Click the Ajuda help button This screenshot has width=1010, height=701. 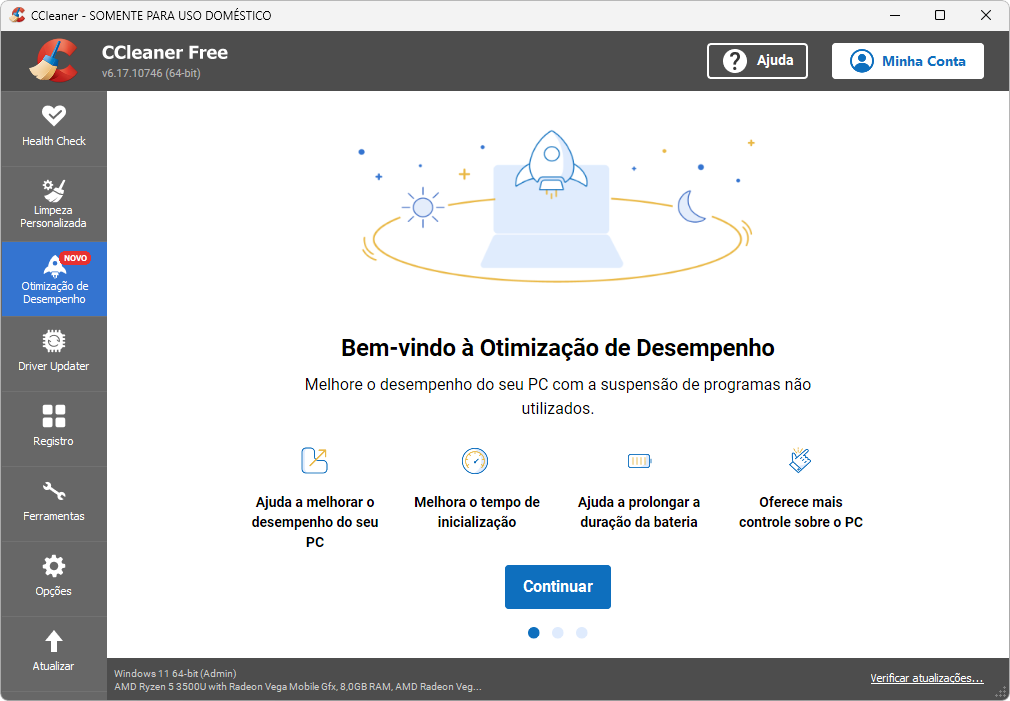[757, 61]
